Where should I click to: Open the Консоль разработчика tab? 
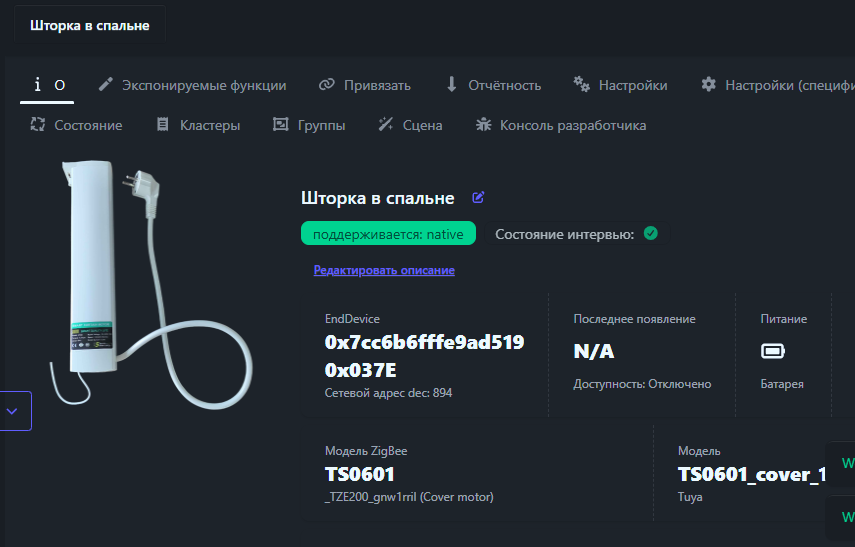tap(561, 125)
